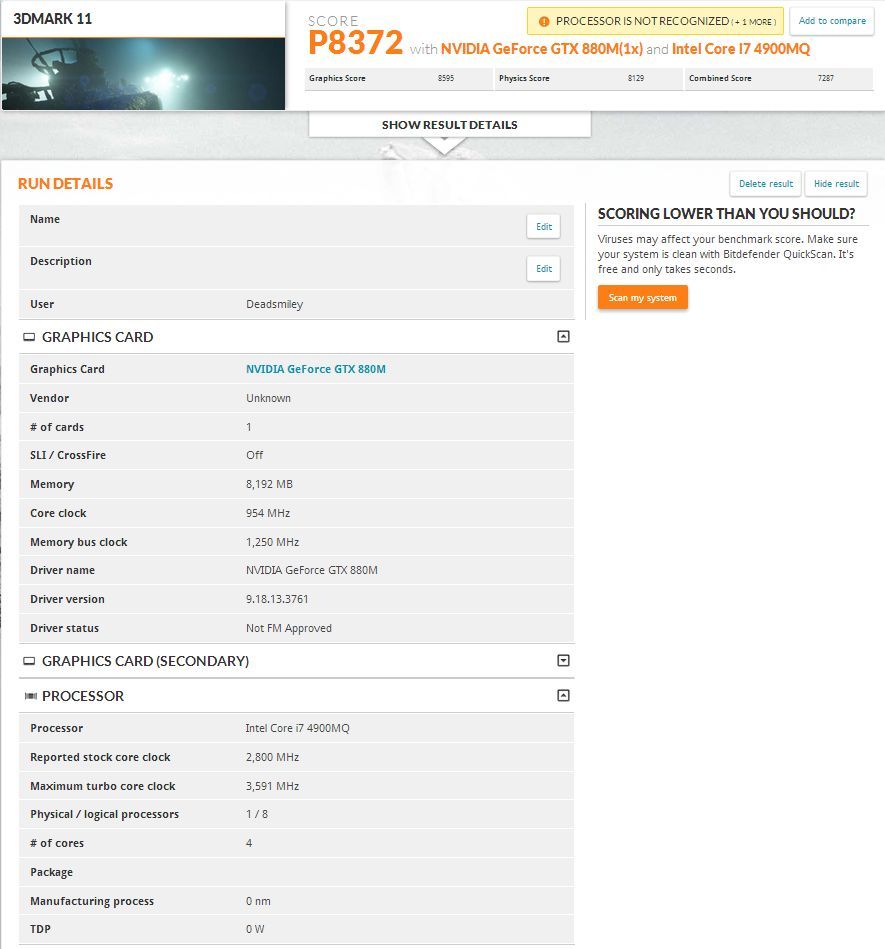Click the Hide result button
Image resolution: width=885 pixels, height=949 pixels.
point(836,184)
